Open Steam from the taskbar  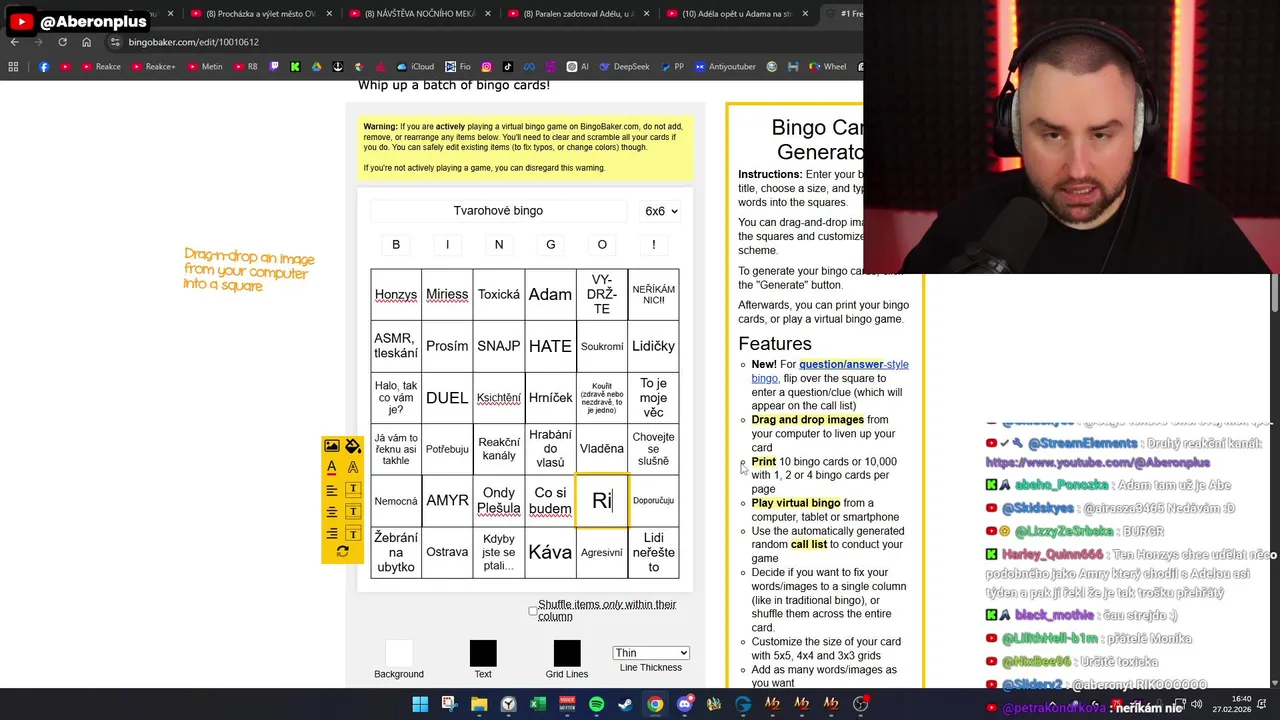(625, 704)
